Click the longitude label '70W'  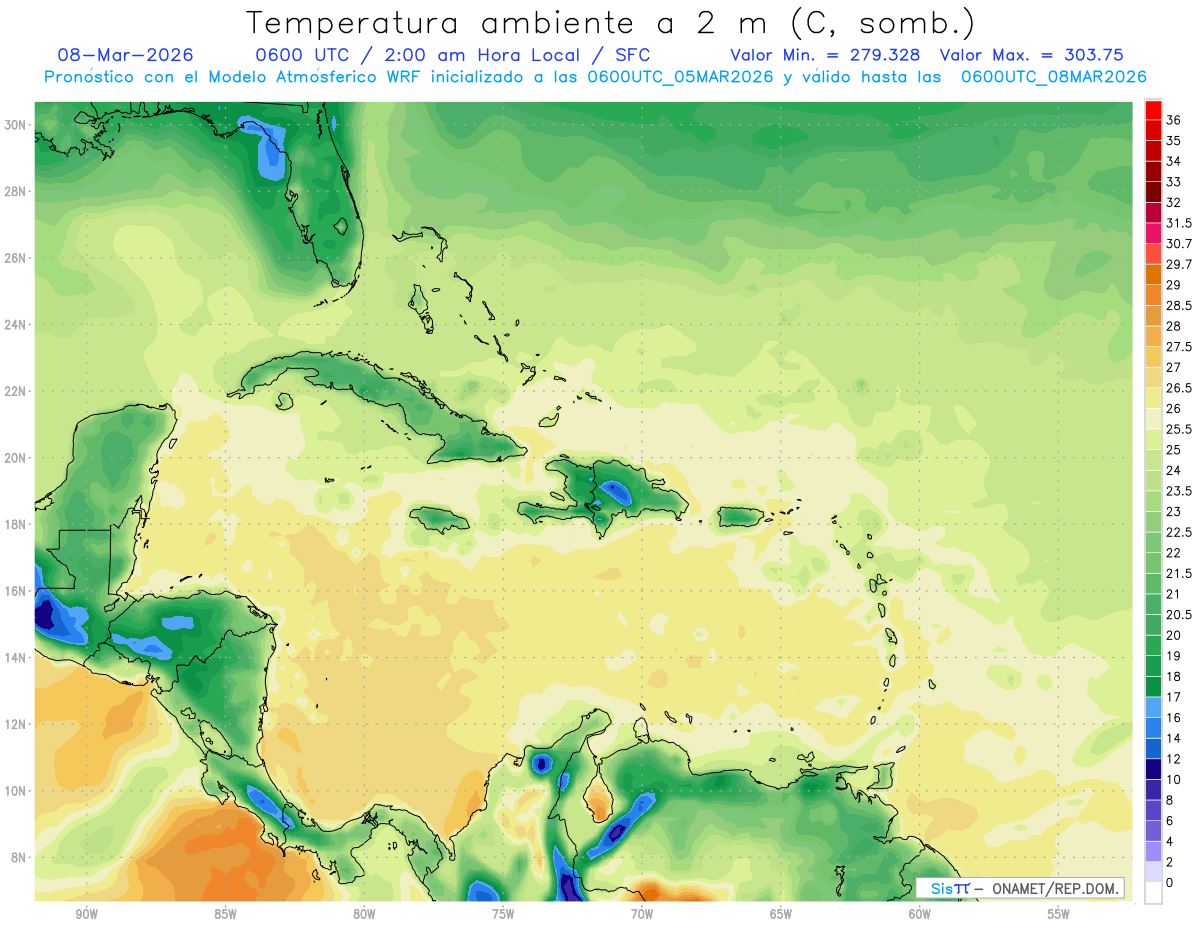(x=642, y=914)
